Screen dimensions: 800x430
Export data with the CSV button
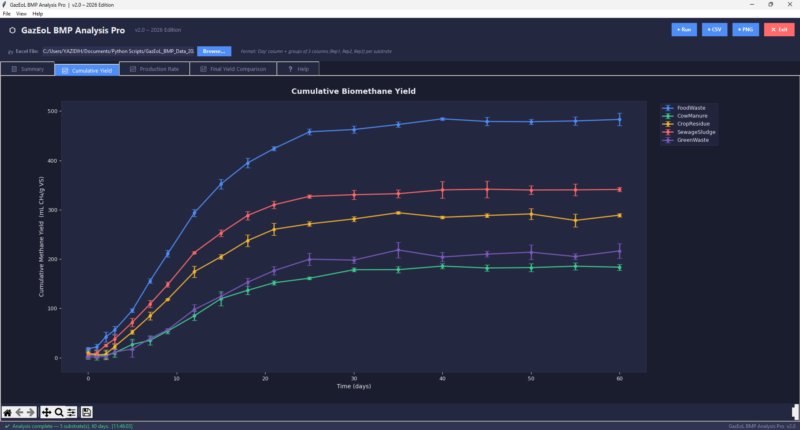714,30
